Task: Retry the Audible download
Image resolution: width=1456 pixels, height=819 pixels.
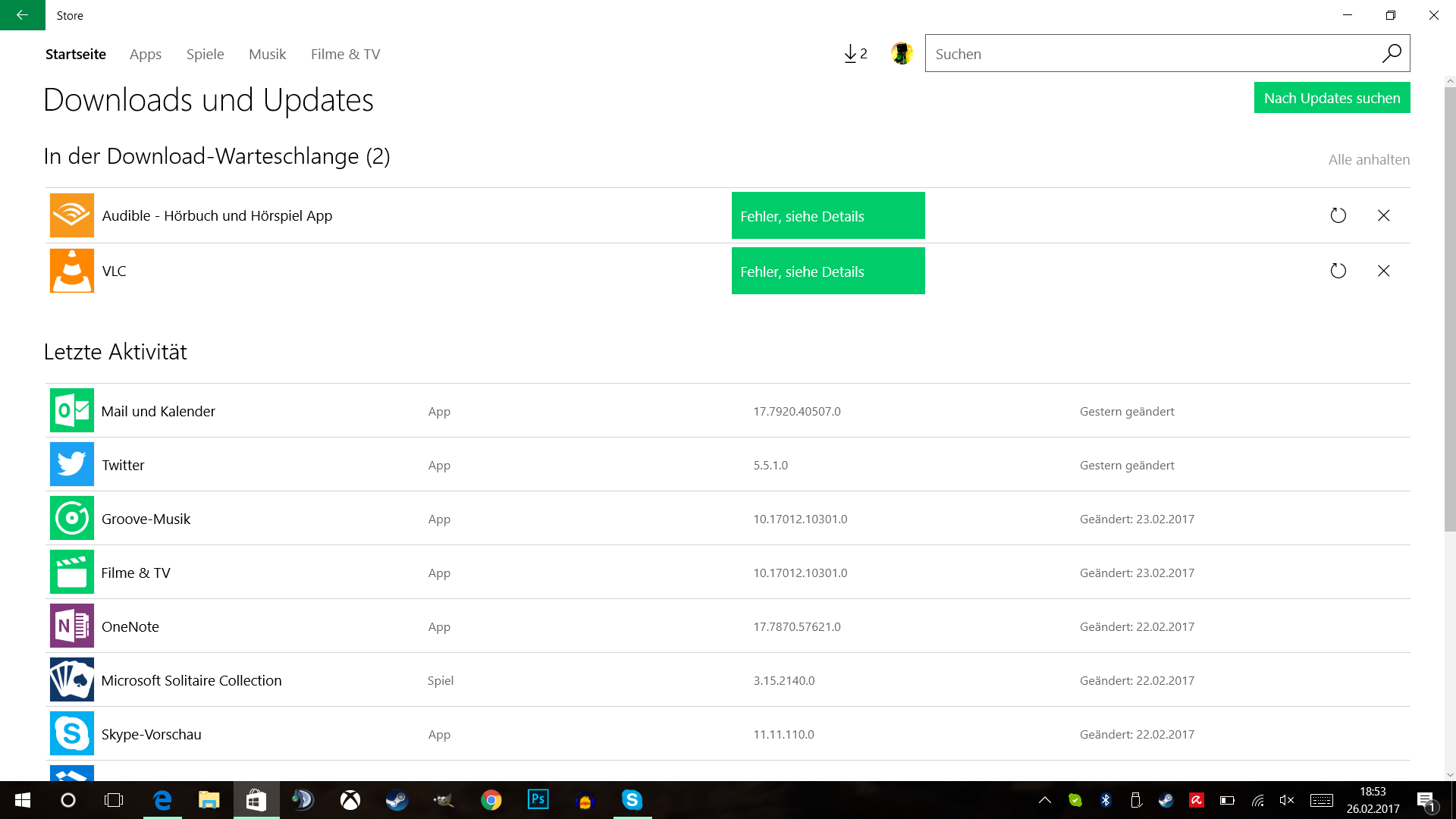Action: point(1338,215)
